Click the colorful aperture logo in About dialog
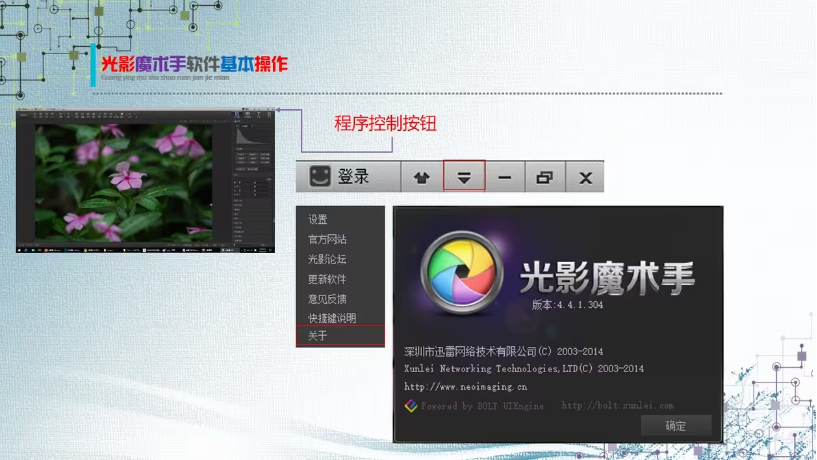817x460 pixels. coord(462,272)
